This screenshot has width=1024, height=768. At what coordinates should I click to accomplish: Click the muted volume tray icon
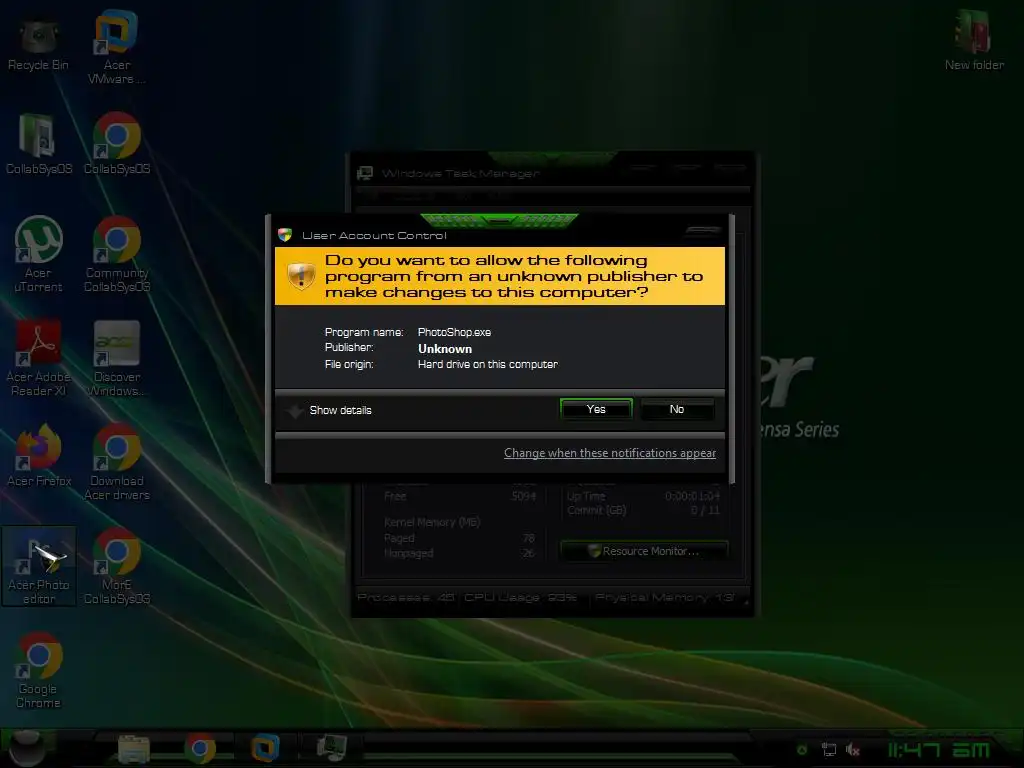(x=853, y=750)
